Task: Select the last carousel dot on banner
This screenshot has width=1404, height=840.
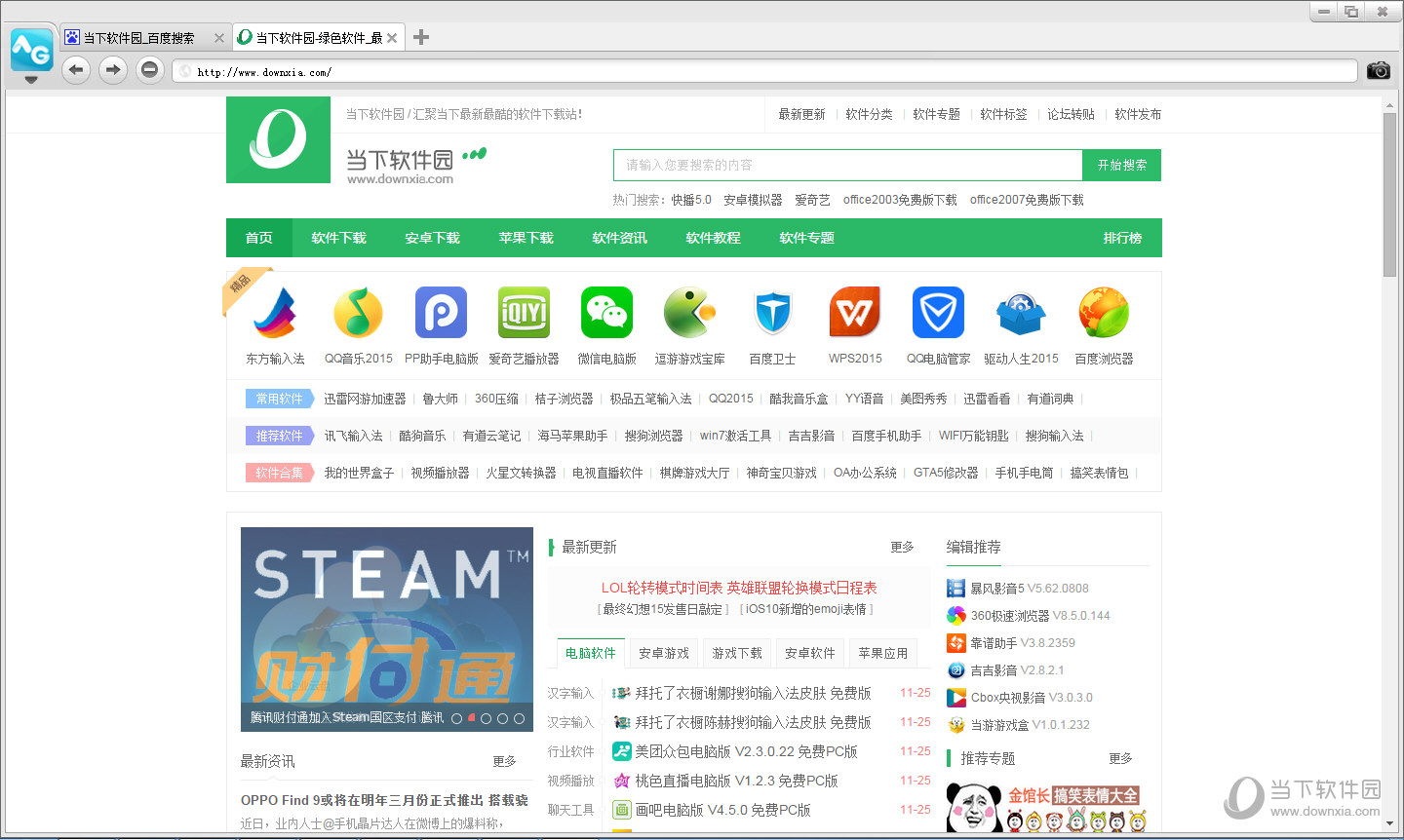Action: 519,718
